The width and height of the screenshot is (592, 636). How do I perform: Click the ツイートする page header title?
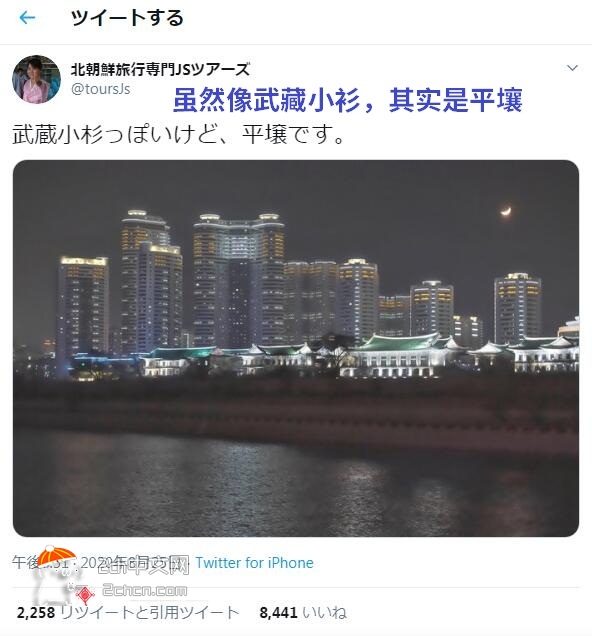click(127, 18)
